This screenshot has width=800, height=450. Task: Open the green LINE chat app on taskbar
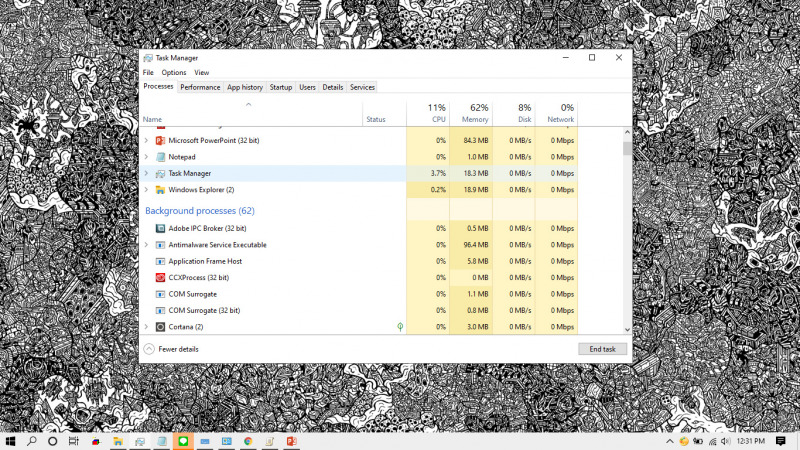pyautogui.click(x=183, y=441)
